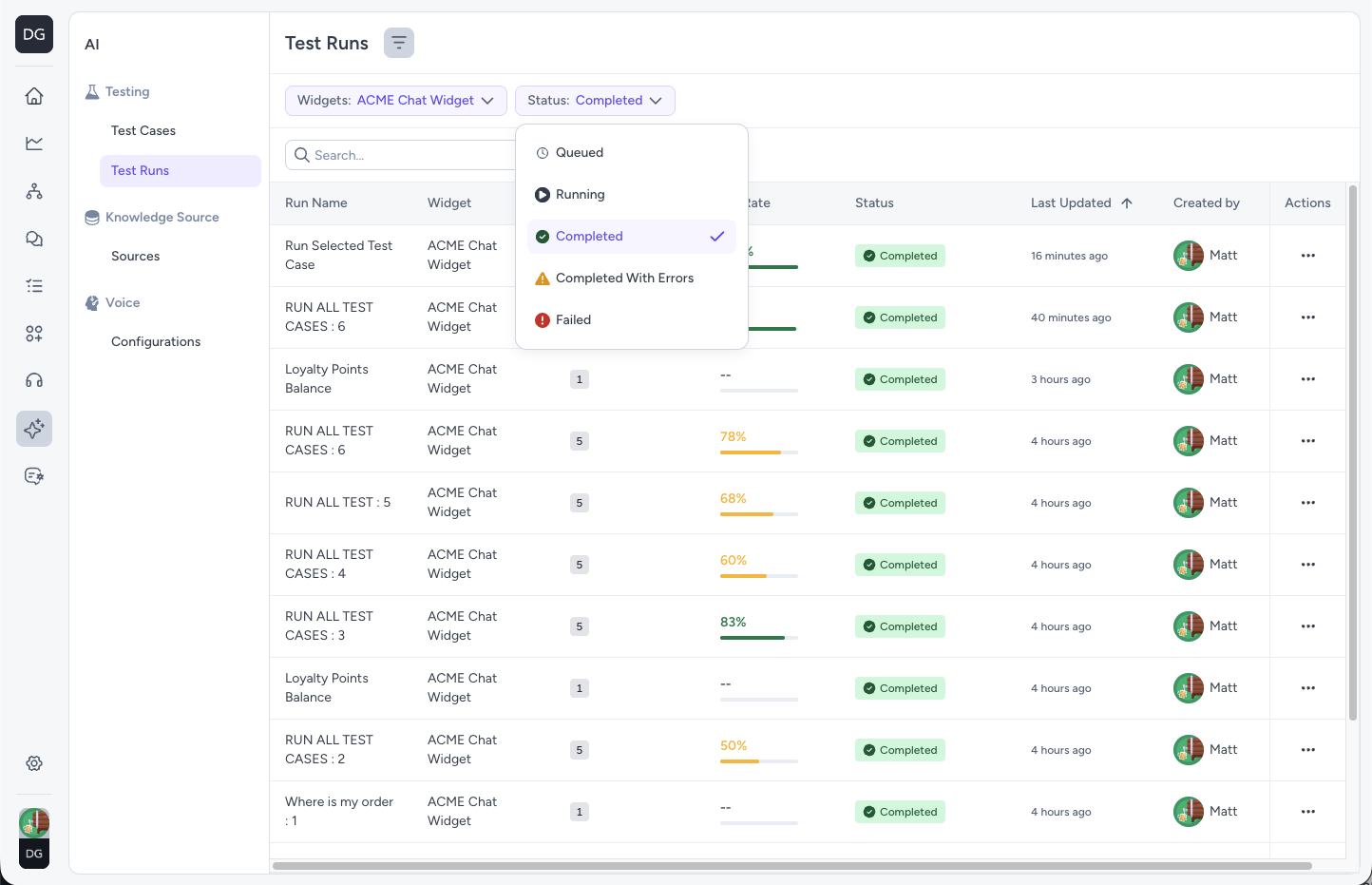Open actions menu for 16 minutes ago run
Screen dimensions: 1372x885
click(1308, 256)
